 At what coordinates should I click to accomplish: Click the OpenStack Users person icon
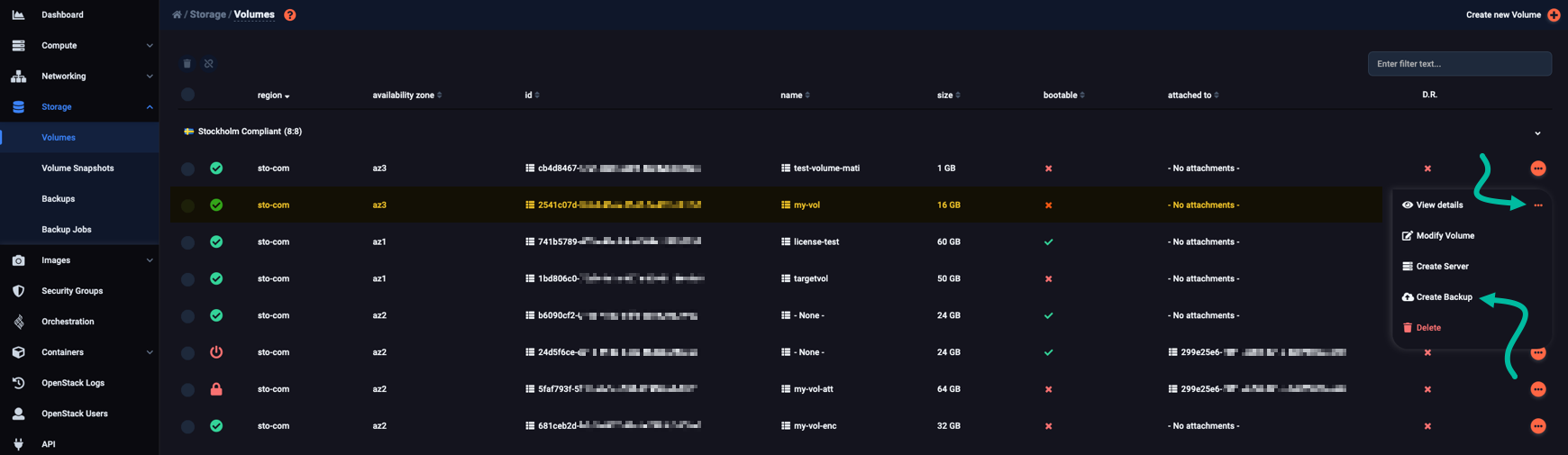18,414
